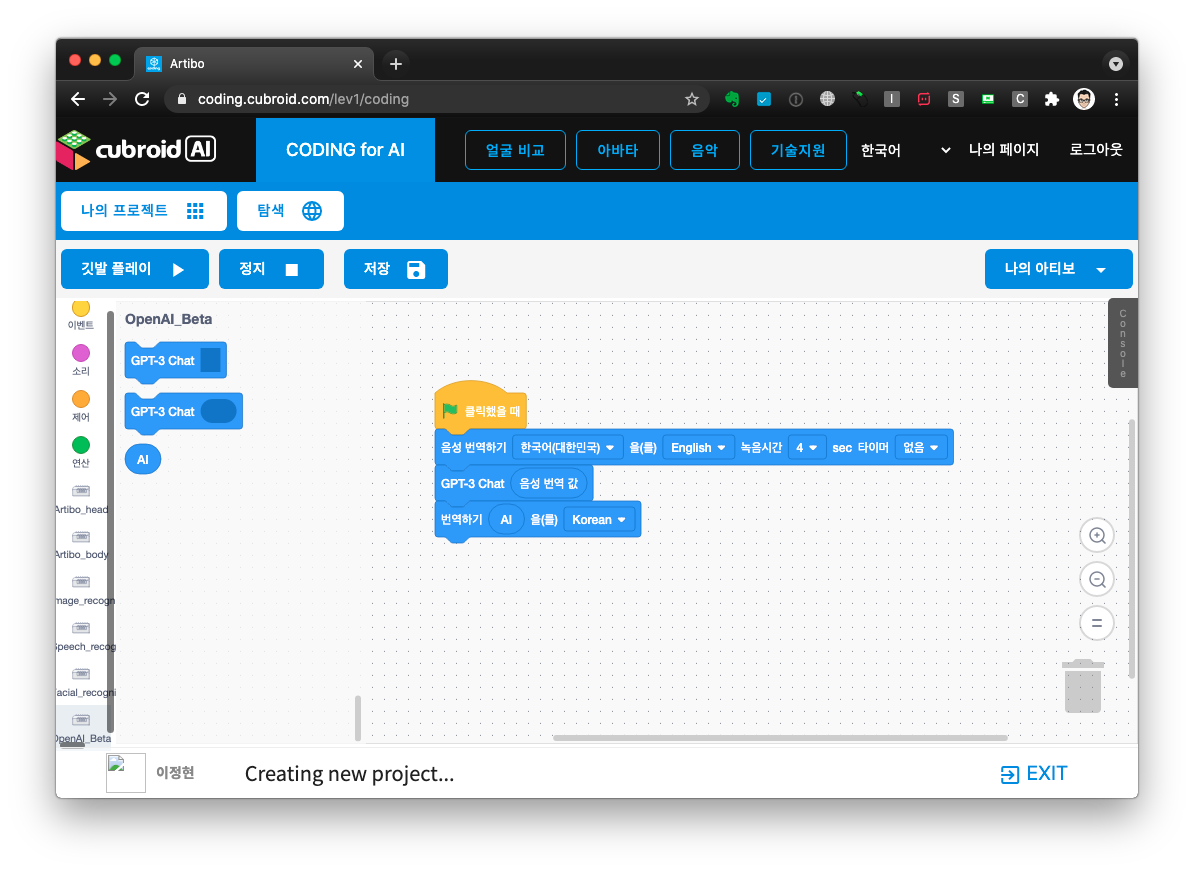Bookmark this page with the star icon
Screen dimensions: 1194x872
pyautogui.click(x=691, y=99)
